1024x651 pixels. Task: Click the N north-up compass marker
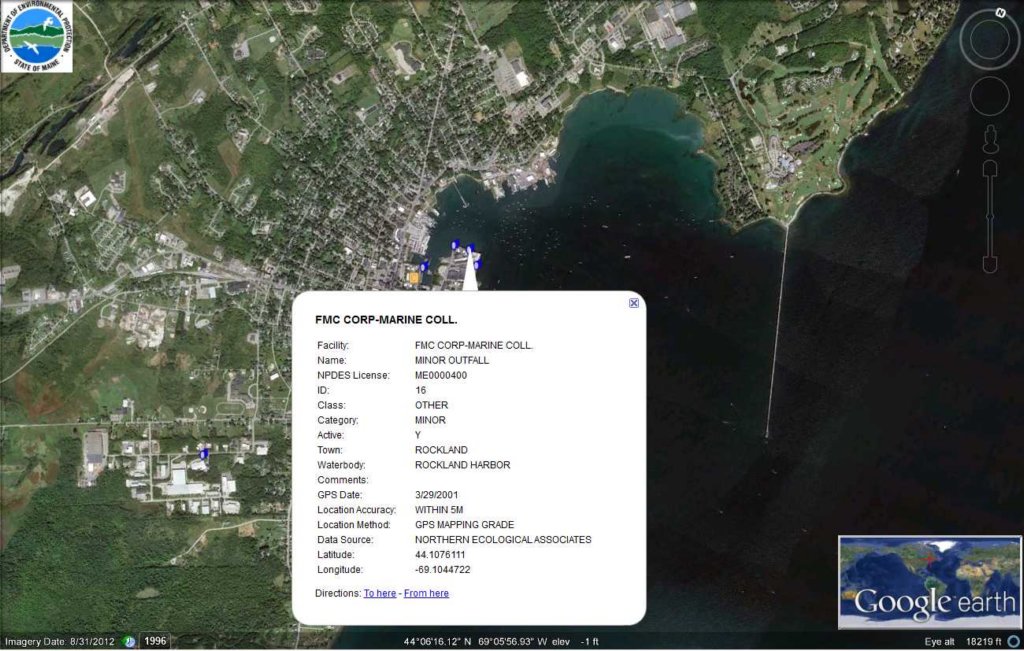point(1000,12)
